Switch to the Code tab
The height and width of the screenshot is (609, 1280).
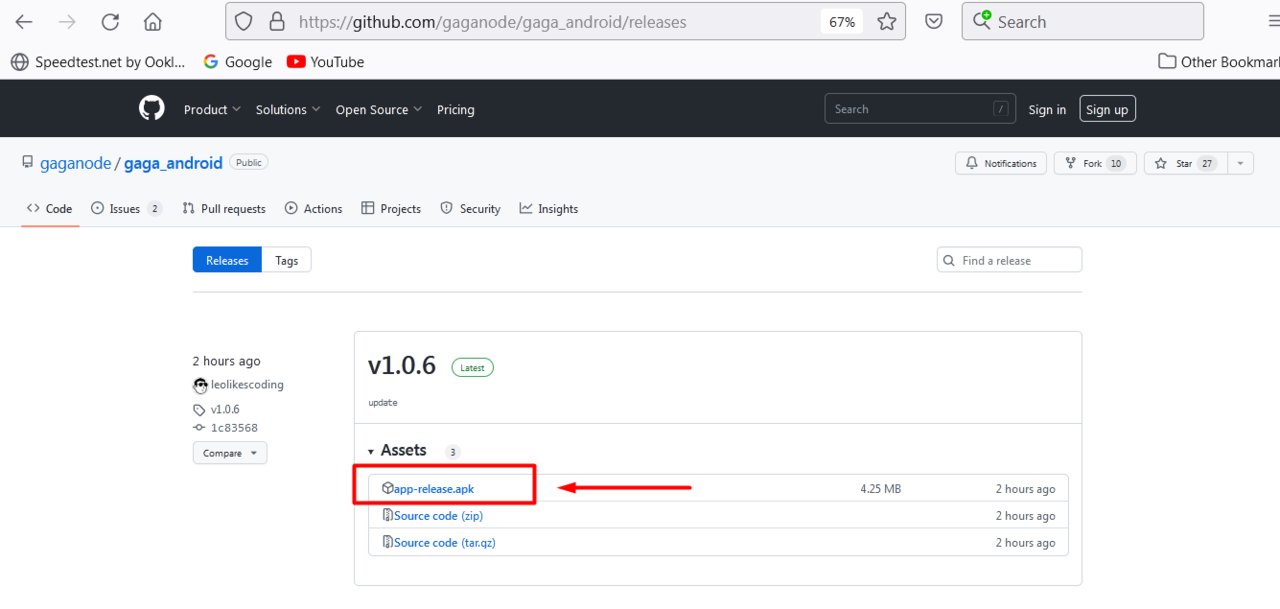(x=50, y=209)
